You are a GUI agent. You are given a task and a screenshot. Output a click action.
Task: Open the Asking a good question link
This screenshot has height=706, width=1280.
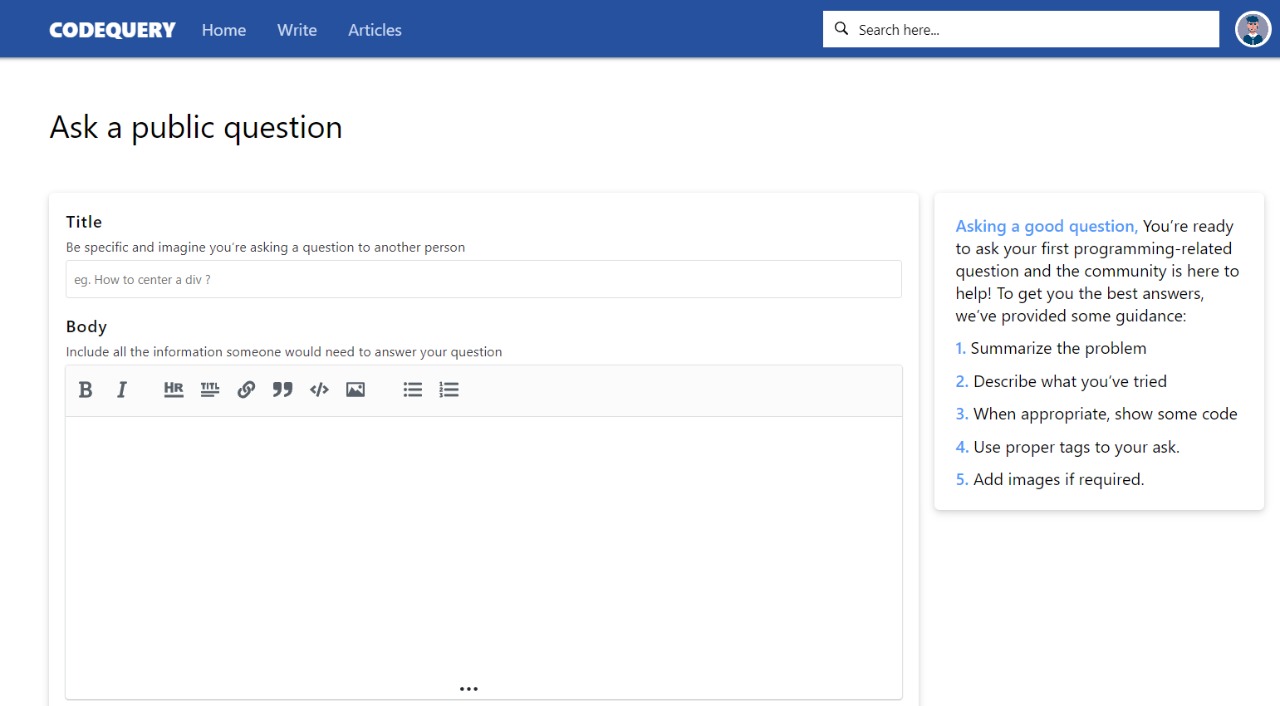(1044, 226)
